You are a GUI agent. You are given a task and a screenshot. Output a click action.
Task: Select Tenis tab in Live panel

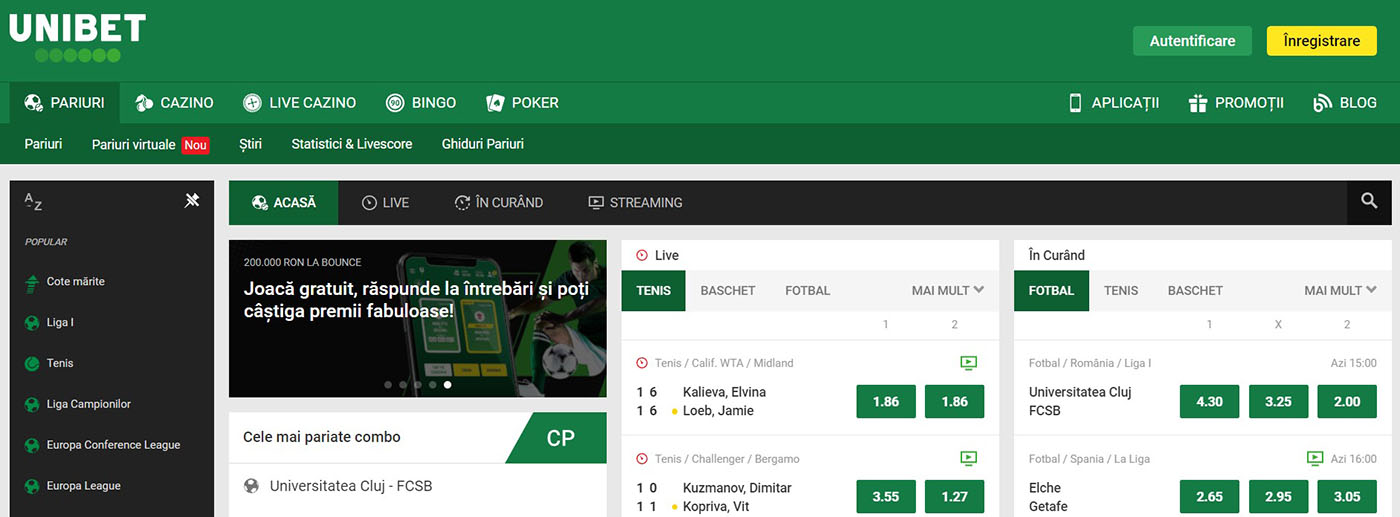(653, 290)
